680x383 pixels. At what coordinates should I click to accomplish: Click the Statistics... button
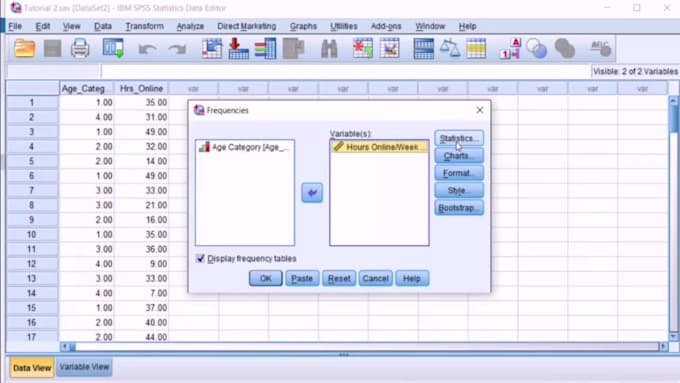(459, 138)
